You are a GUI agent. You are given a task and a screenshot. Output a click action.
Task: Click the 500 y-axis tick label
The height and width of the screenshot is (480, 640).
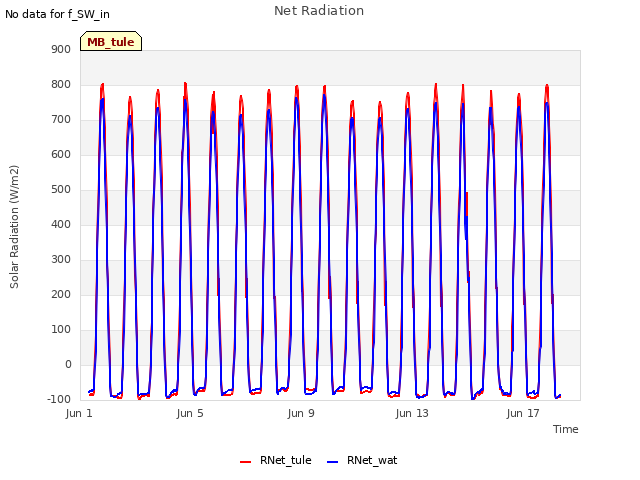[61, 189]
